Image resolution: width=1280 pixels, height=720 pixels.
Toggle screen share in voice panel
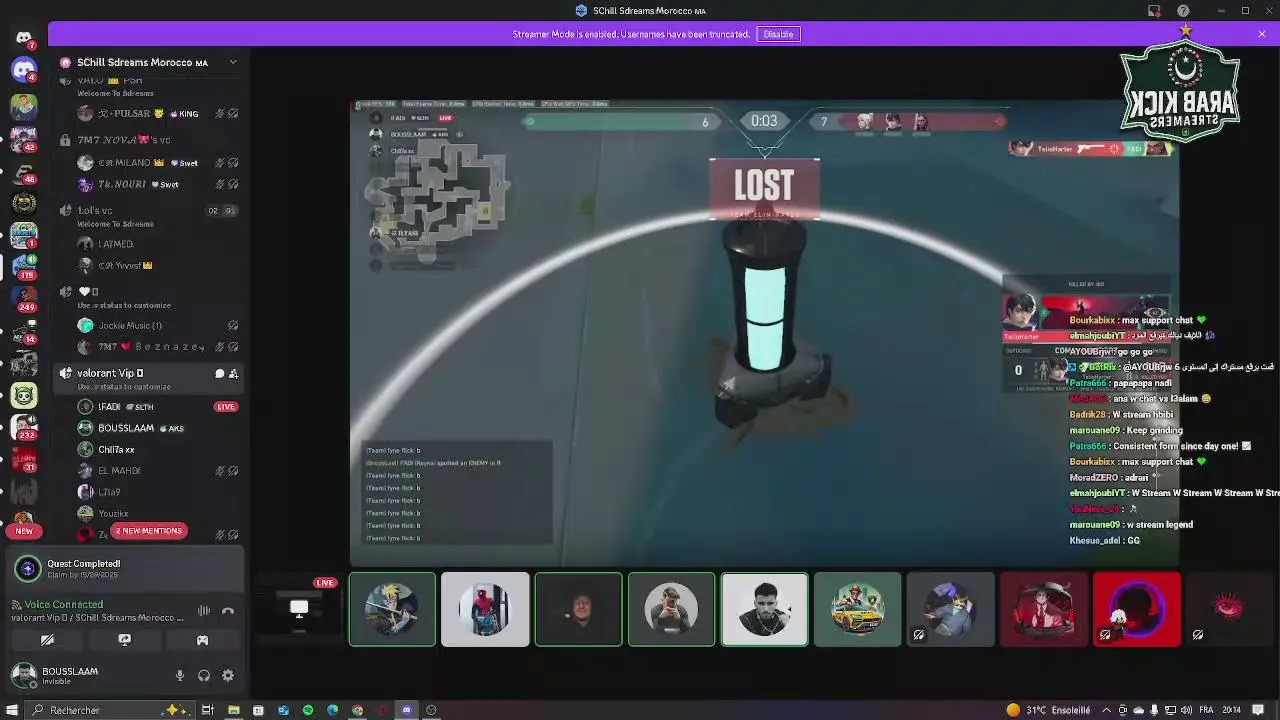click(x=125, y=640)
